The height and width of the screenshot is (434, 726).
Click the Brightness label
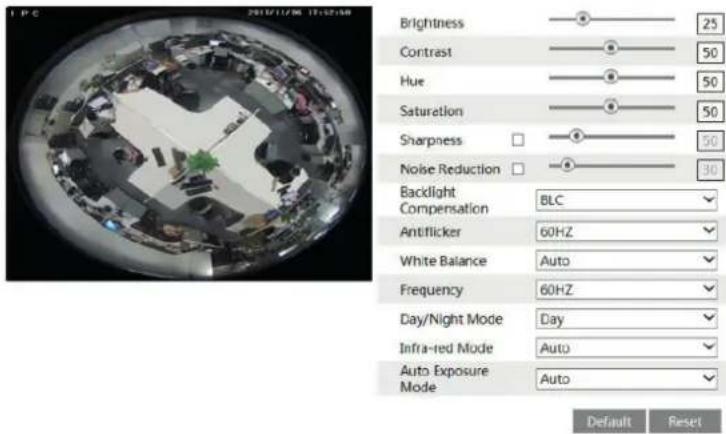pyautogui.click(x=432, y=23)
